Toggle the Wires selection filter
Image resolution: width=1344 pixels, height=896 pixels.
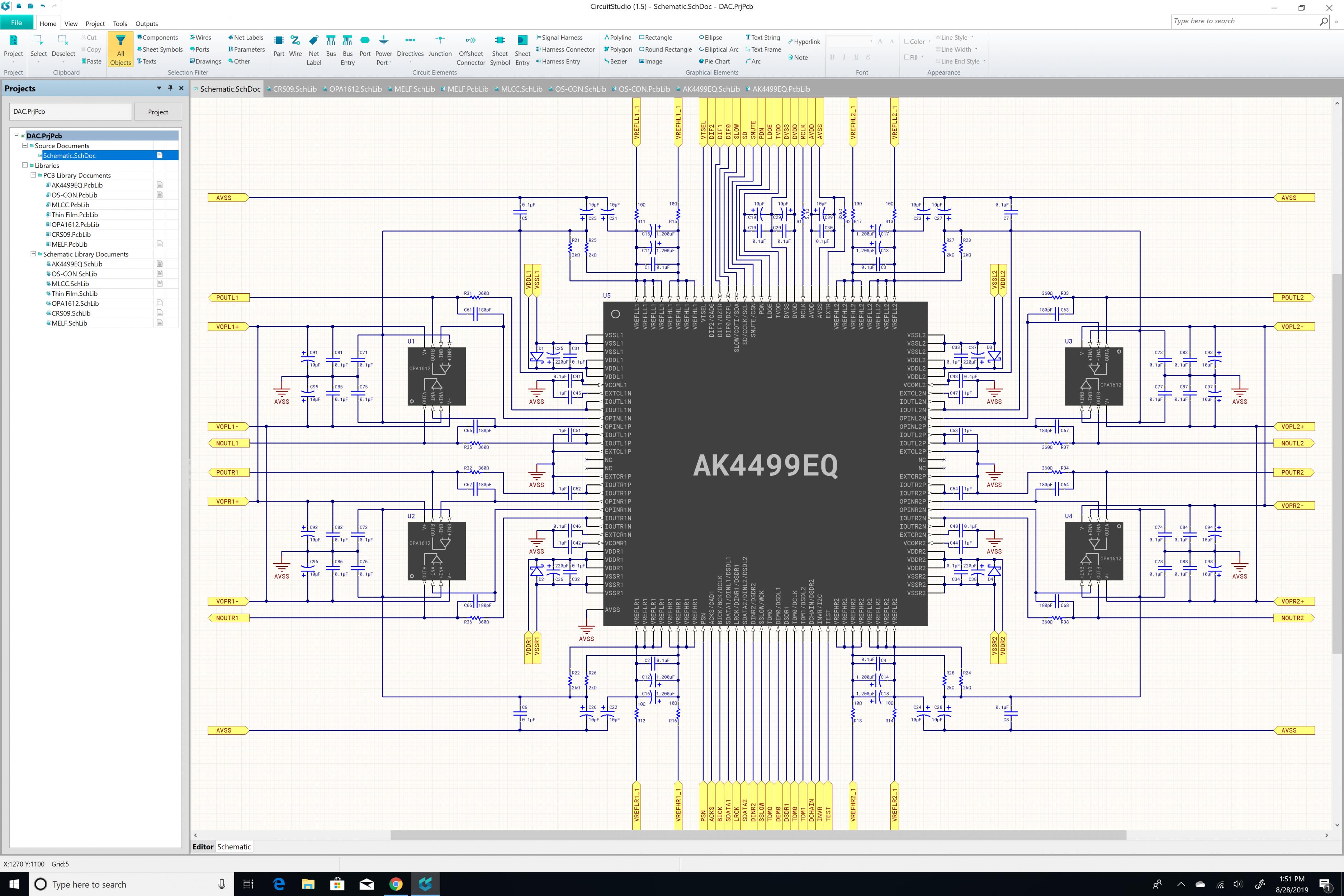tap(200, 38)
